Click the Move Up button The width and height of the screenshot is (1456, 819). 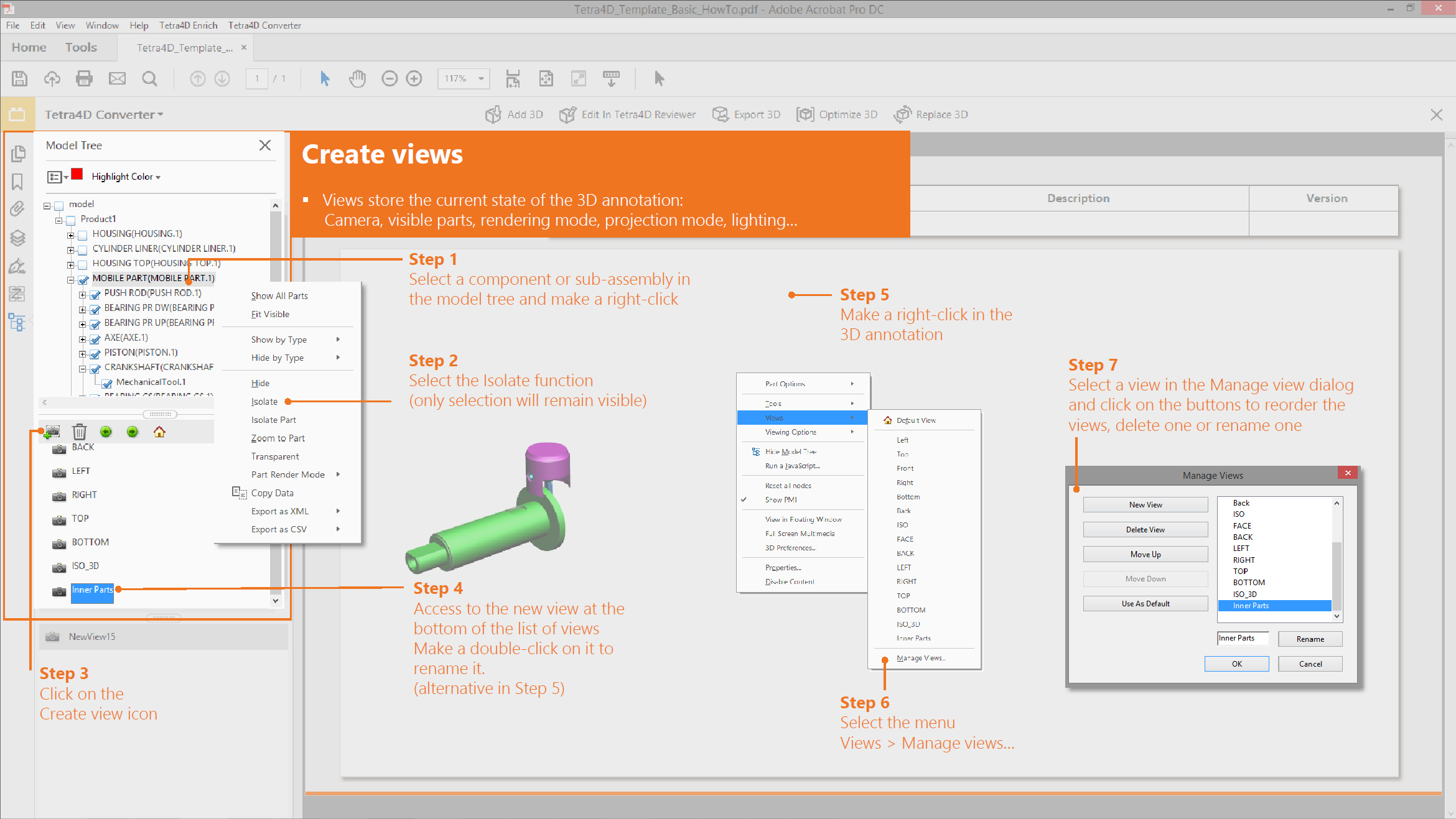[1146, 554]
